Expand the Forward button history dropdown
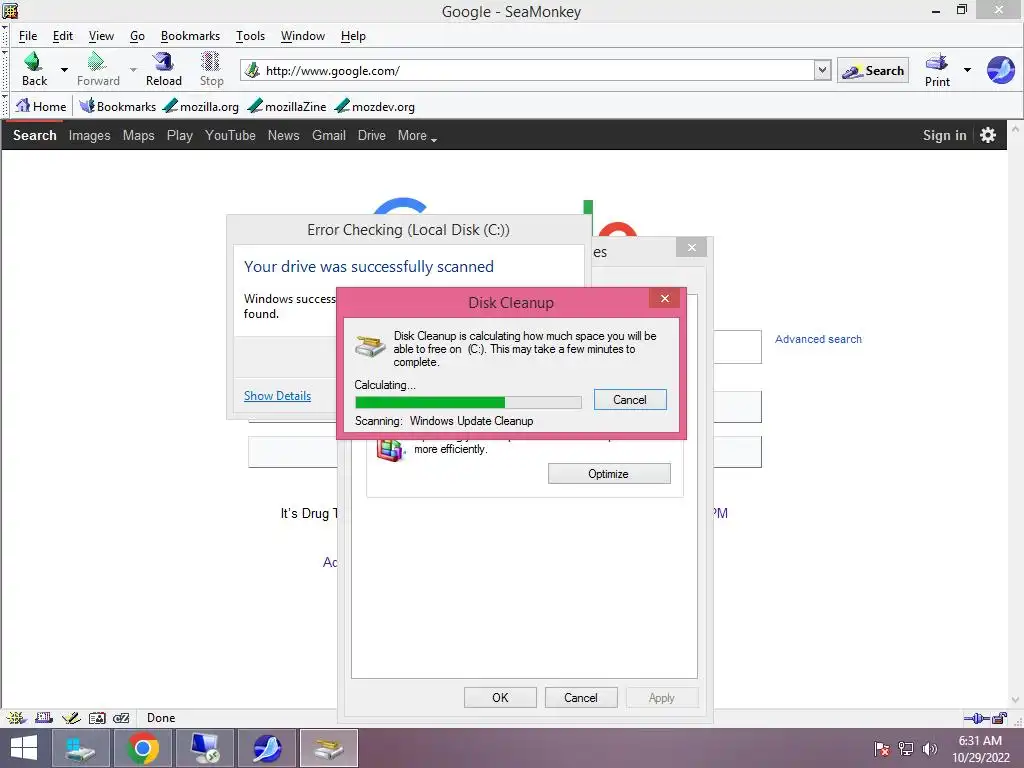1024x768 pixels. [133, 69]
